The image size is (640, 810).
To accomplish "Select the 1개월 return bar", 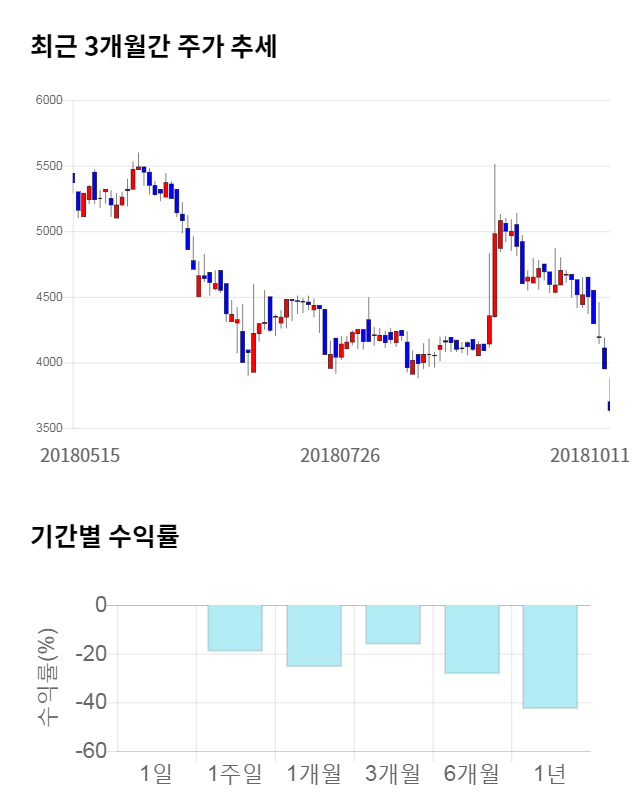I will click(313, 635).
